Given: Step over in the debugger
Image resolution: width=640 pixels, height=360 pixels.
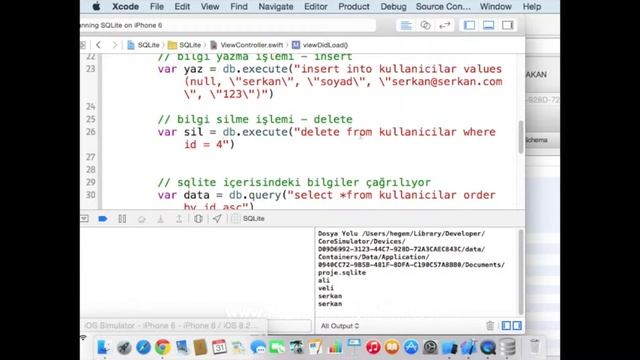Looking at the screenshot, I should tap(141, 219).
